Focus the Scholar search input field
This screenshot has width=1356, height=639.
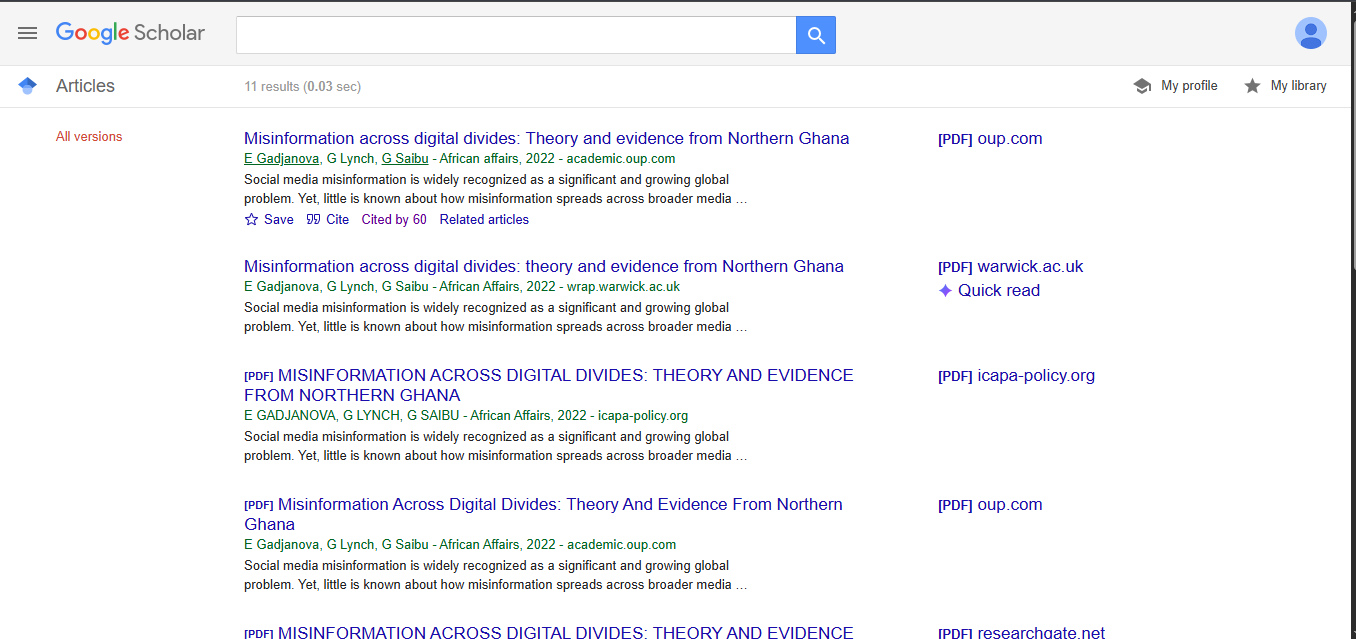516,35
